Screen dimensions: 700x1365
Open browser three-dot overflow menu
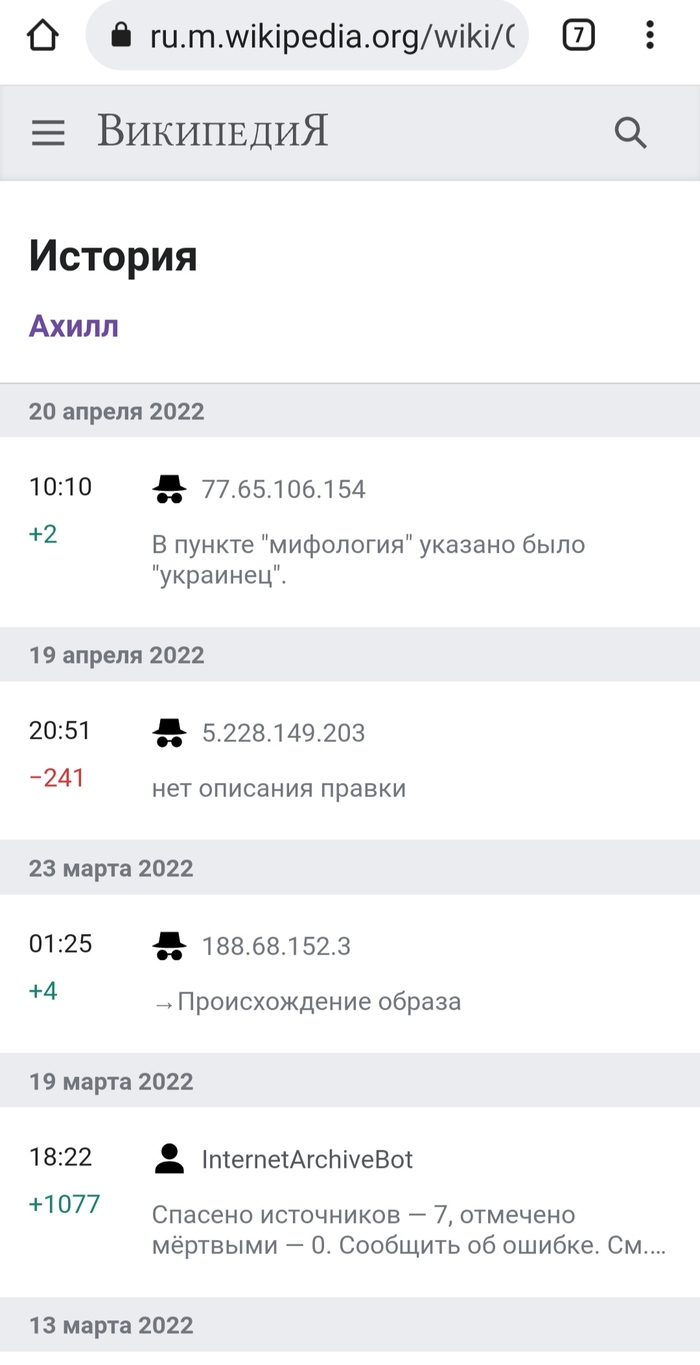tap(650, 36)
